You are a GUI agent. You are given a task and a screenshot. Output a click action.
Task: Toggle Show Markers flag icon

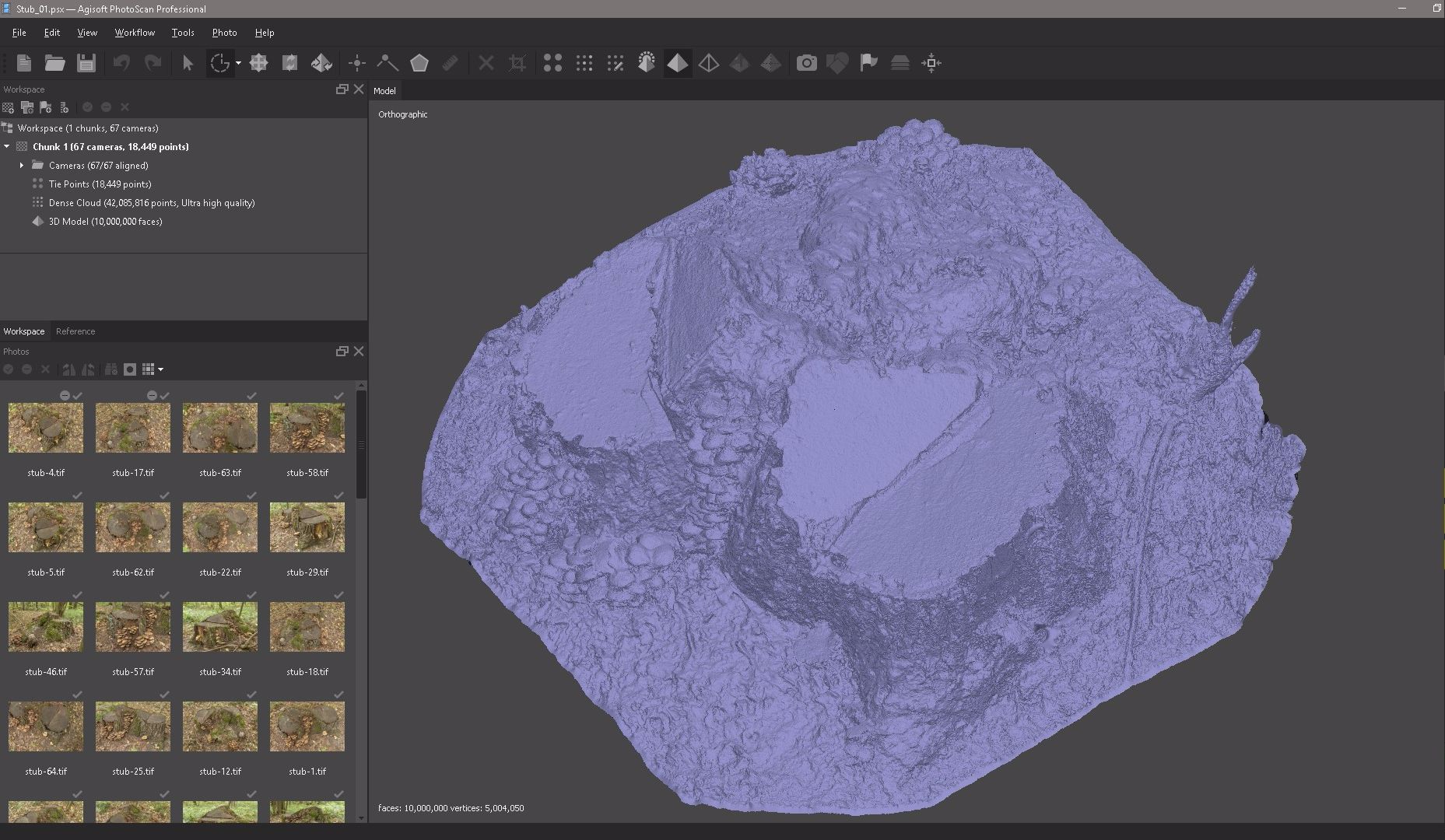click(869, 63)
